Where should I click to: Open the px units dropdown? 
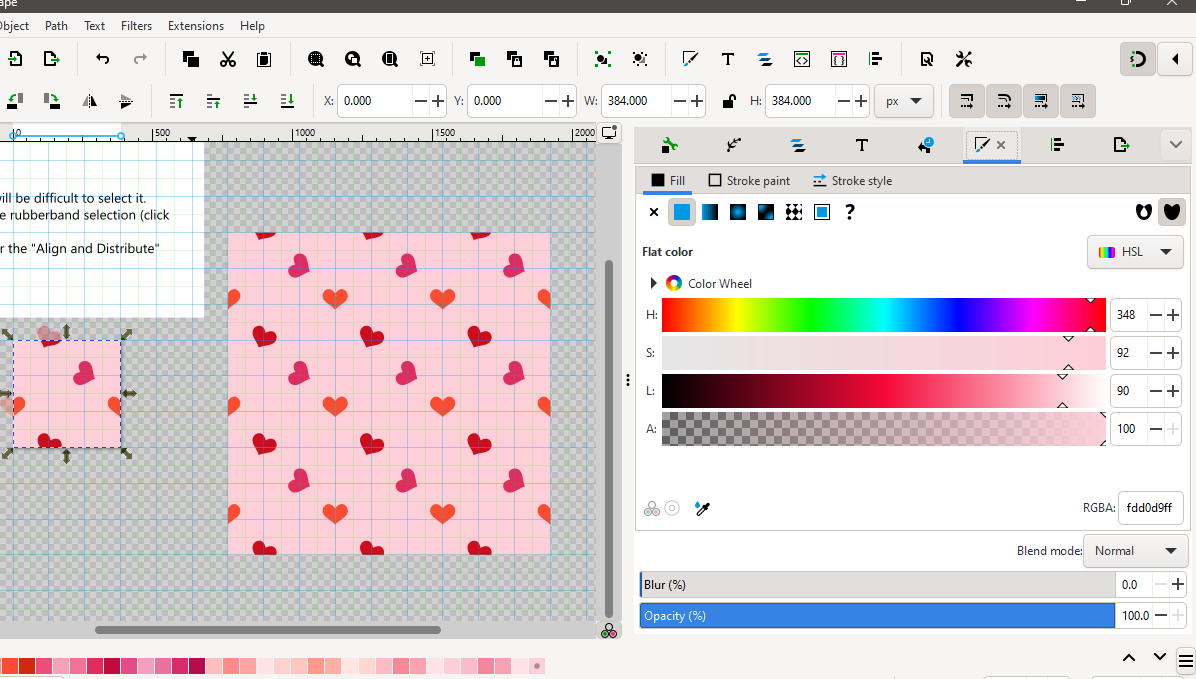904,101
